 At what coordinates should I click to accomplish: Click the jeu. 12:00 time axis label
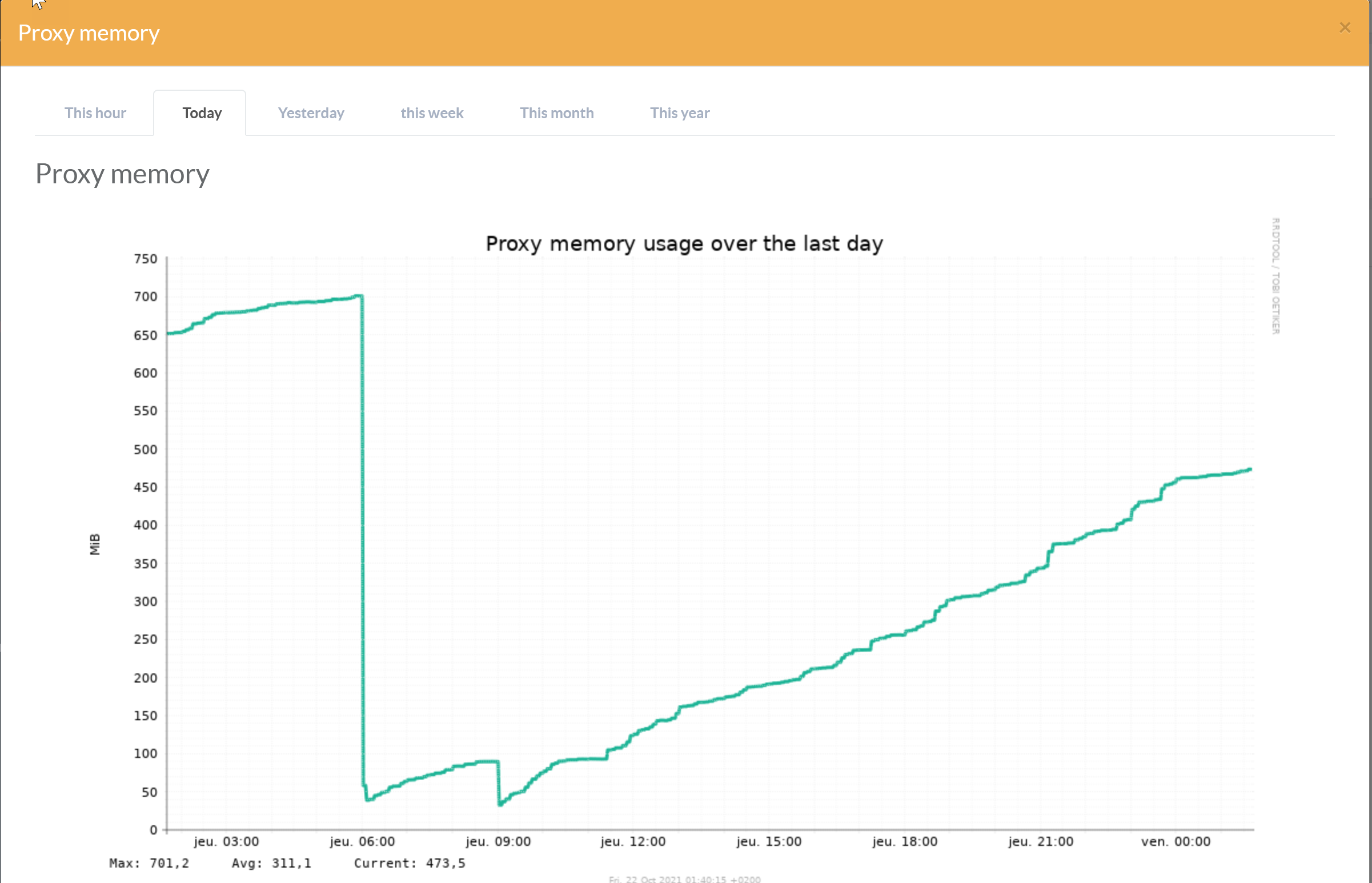pos(633,841)
